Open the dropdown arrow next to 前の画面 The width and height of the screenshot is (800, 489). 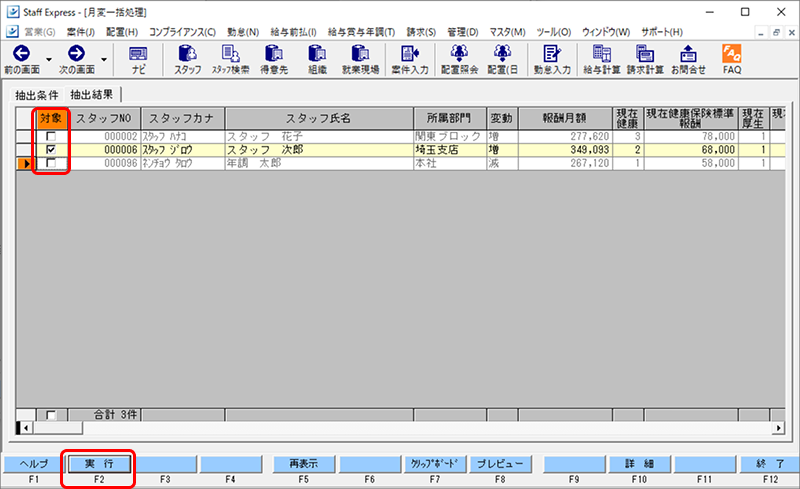[49, 59]
